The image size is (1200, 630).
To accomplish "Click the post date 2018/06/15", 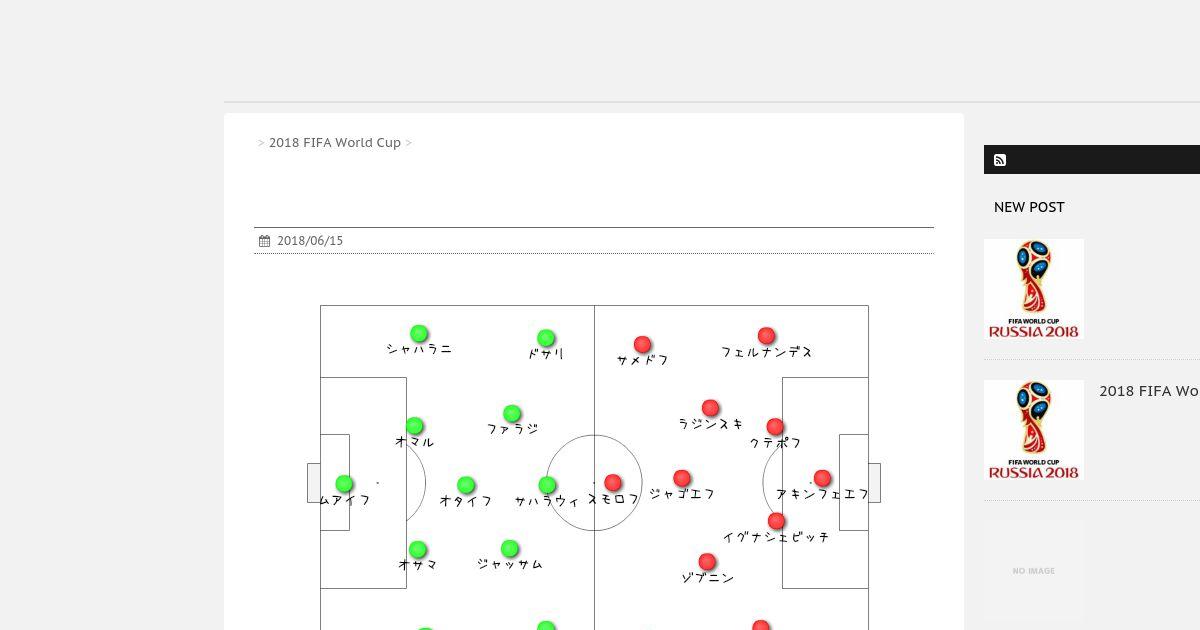I will [x=310, y=241].
